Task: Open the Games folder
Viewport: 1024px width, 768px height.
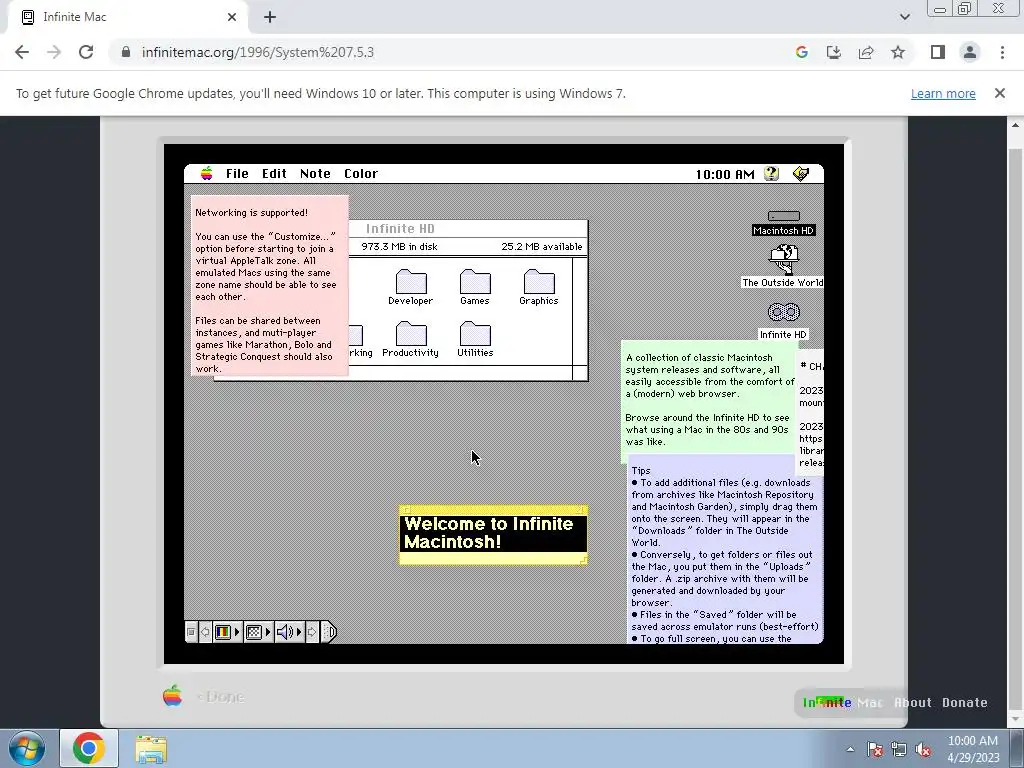Action: (475, 281)
